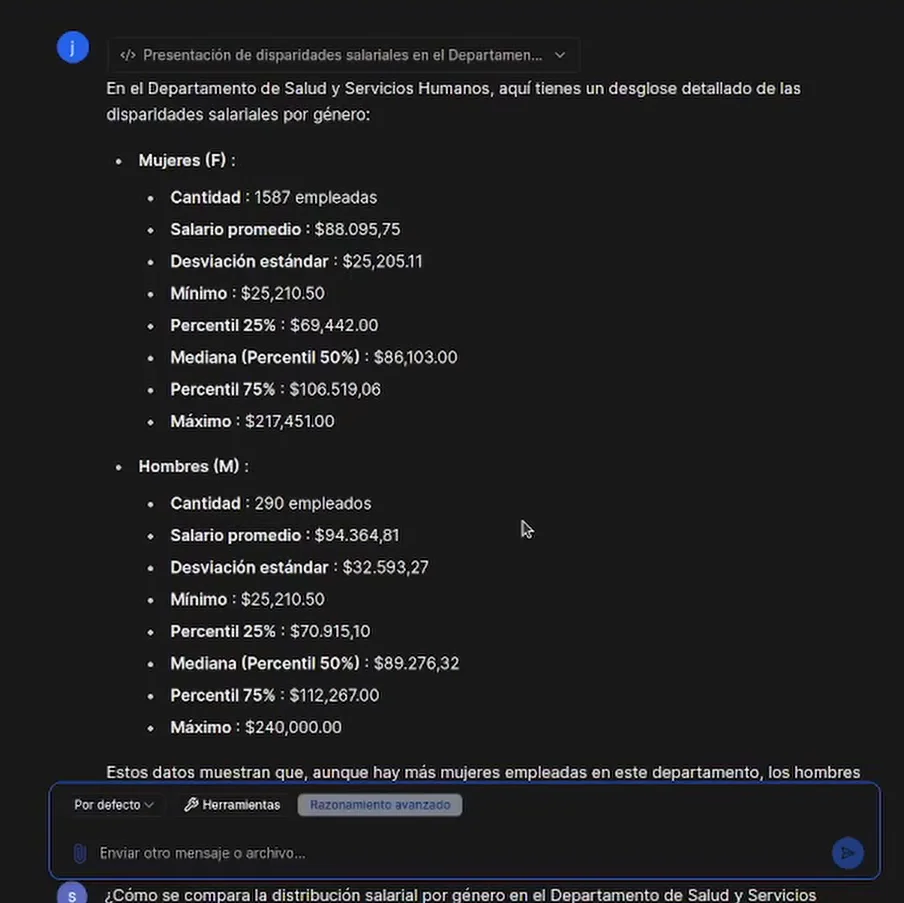Click the "Máximo: $240,000.00" line
The width and height of the screenshot is (904, 903).
coord(255,727)
